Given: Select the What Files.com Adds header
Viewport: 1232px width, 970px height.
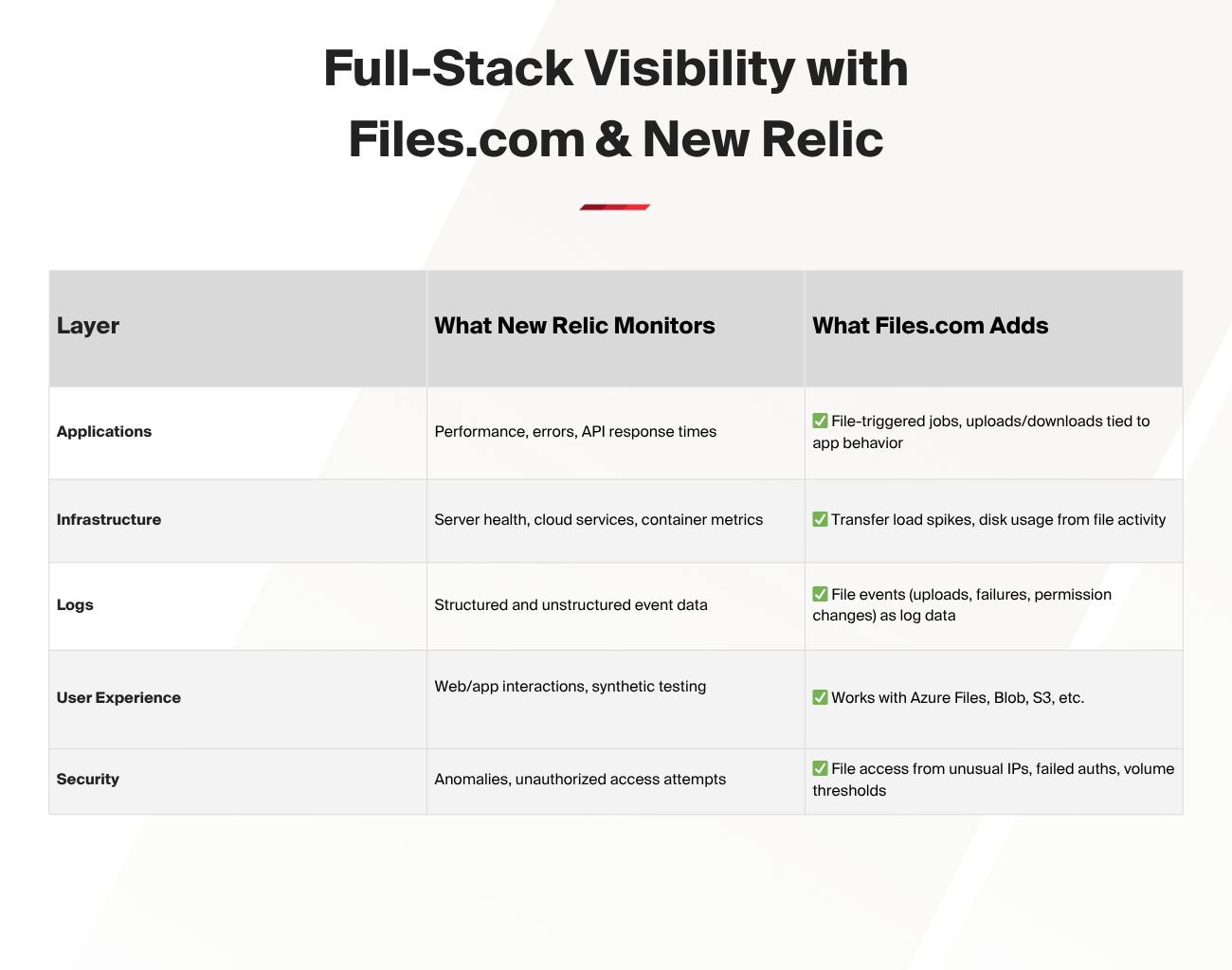Looking at the screenshot, I should point(930,326).
